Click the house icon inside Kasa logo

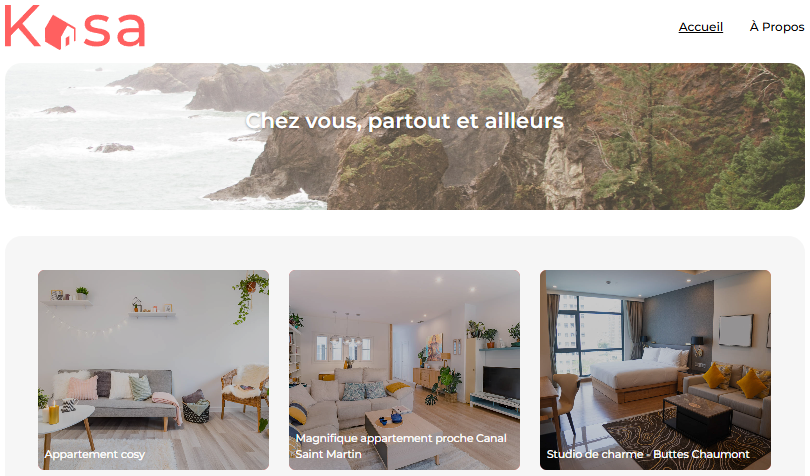point(60,32)
